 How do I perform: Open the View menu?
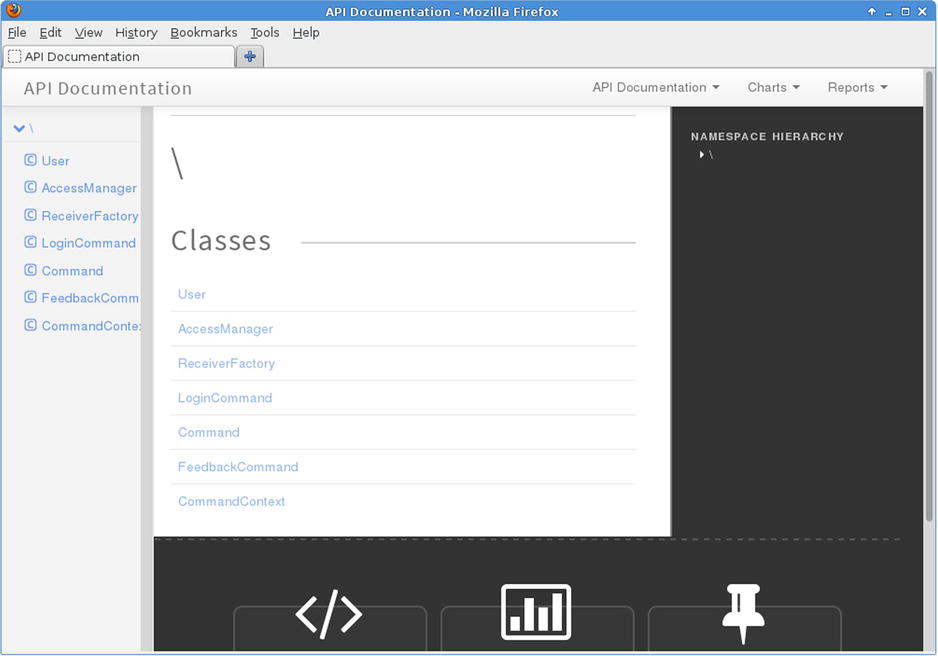click(x=89, y=32)
